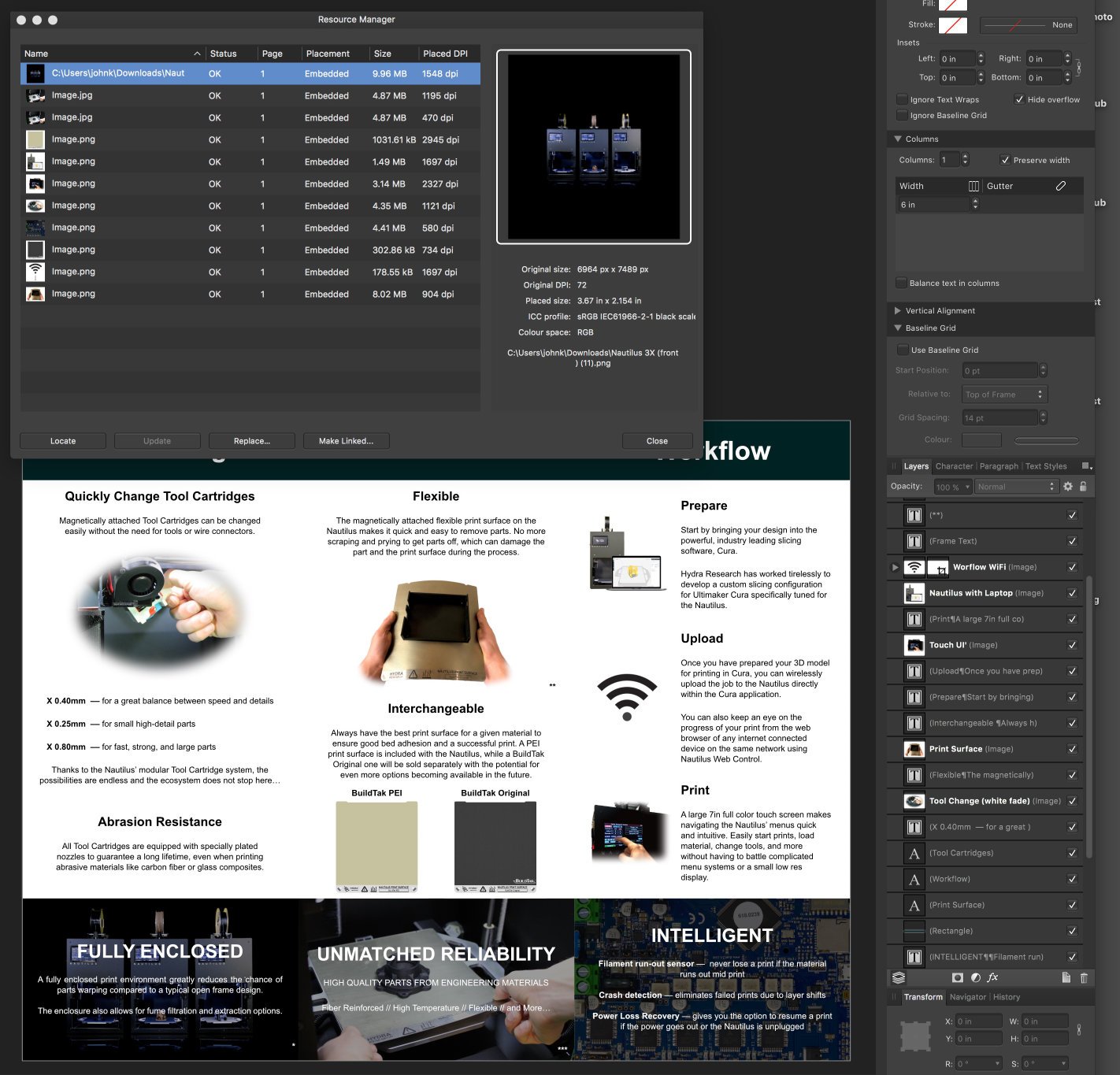Viewport: 1120px width, 1075px height.
Task: Toggle Preserve width checkbox
Action: click(1005, 160)
